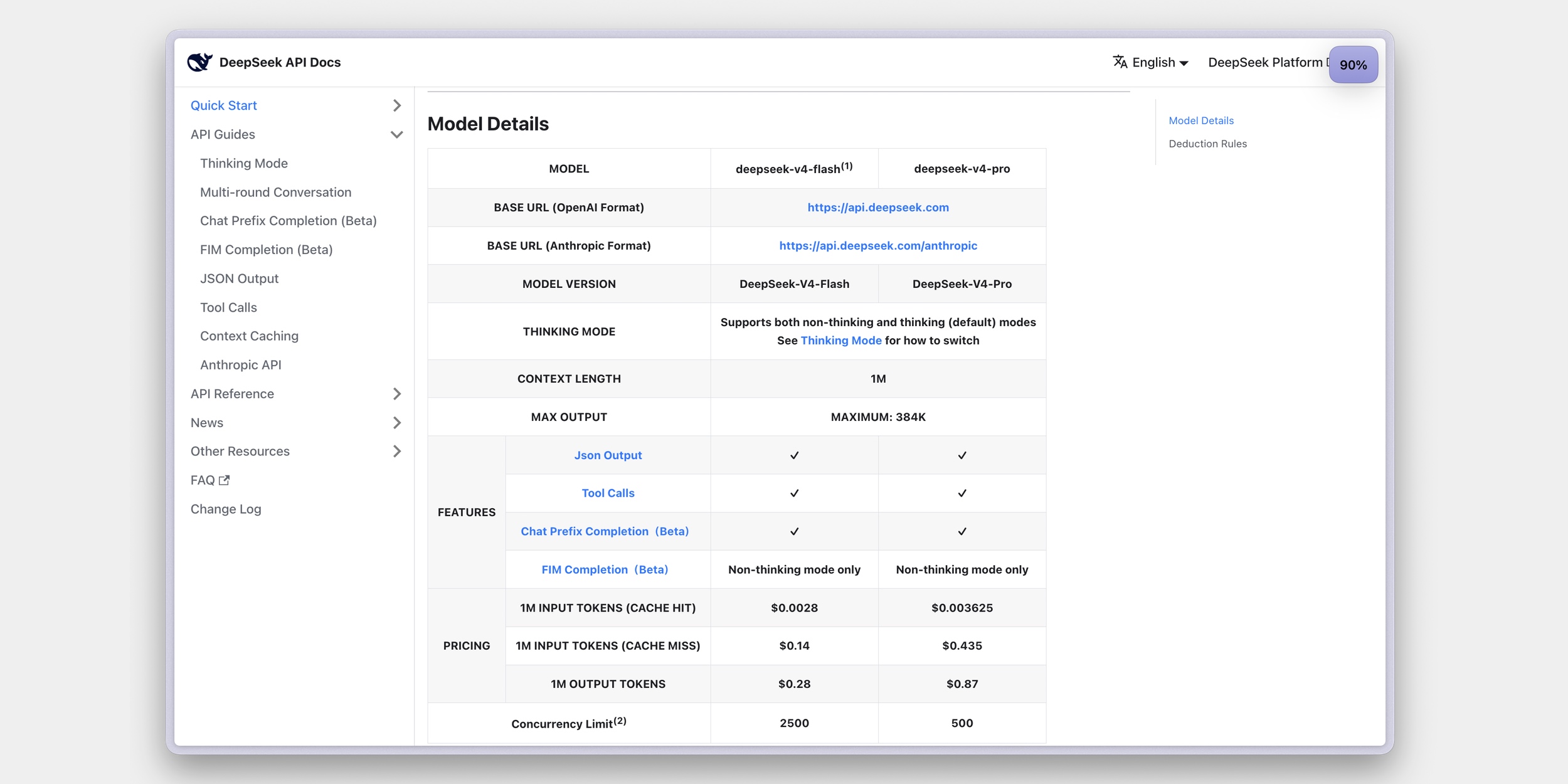Click the $0.0028 cache hit price

pyautogui.click(x=794, y=608)
